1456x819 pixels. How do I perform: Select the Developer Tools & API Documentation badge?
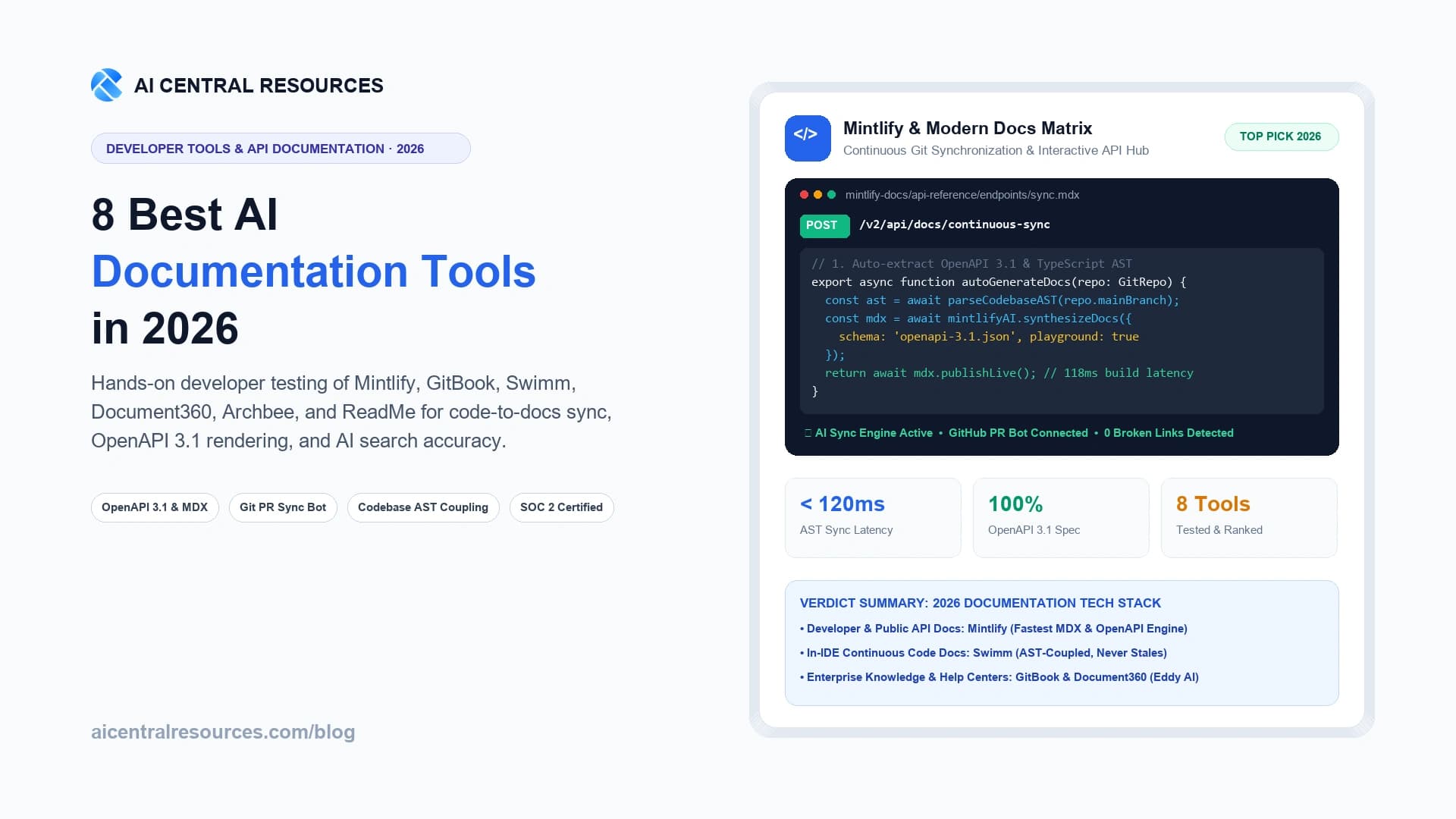tap(281, 149)
